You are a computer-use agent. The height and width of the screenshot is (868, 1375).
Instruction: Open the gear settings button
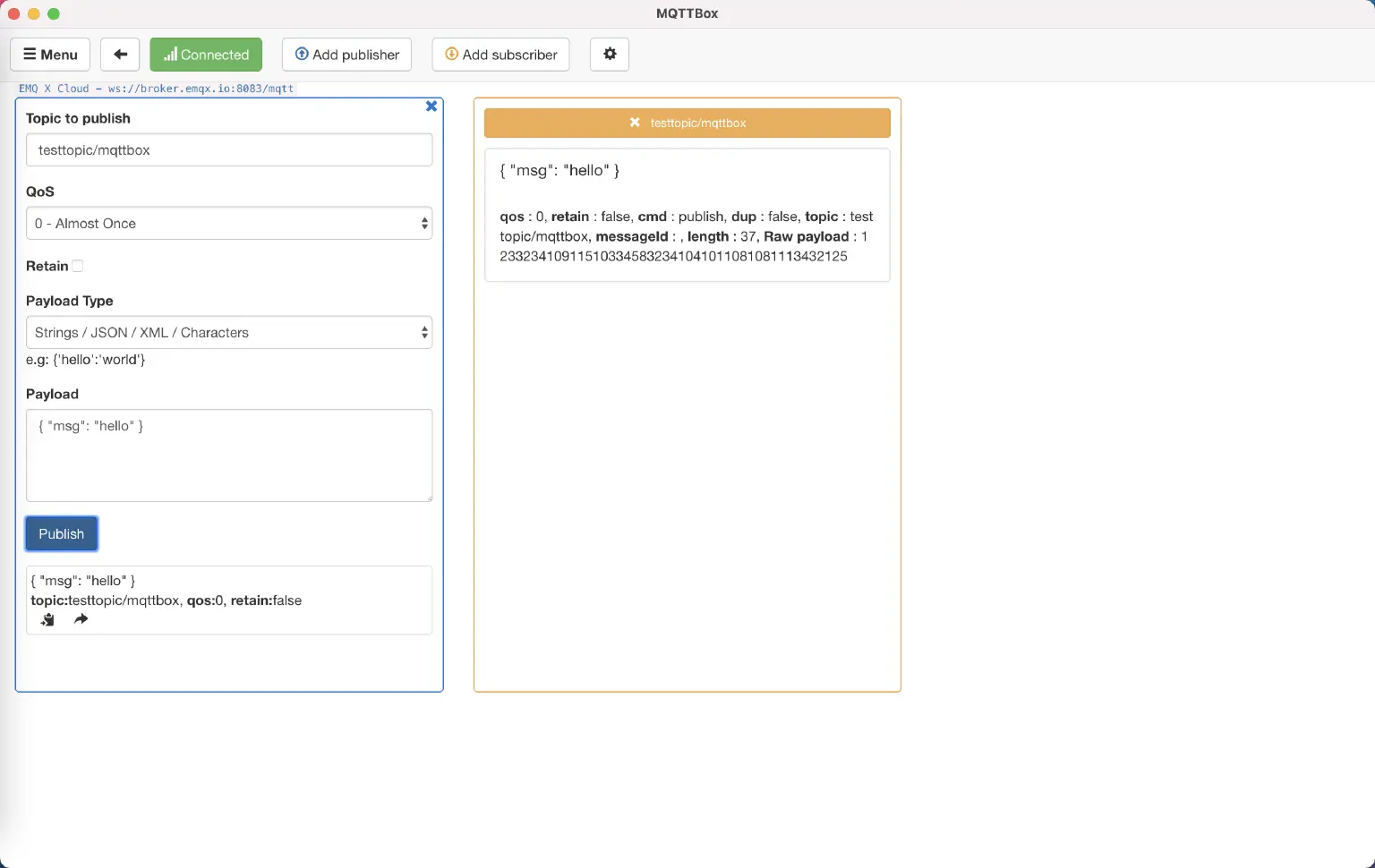click(610, 55)
